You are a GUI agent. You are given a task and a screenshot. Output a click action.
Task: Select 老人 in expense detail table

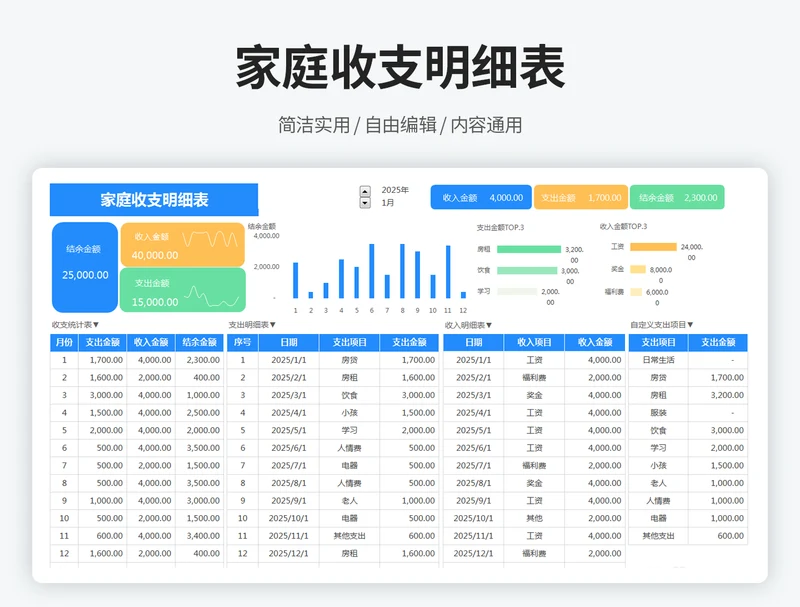coord(349,500)
